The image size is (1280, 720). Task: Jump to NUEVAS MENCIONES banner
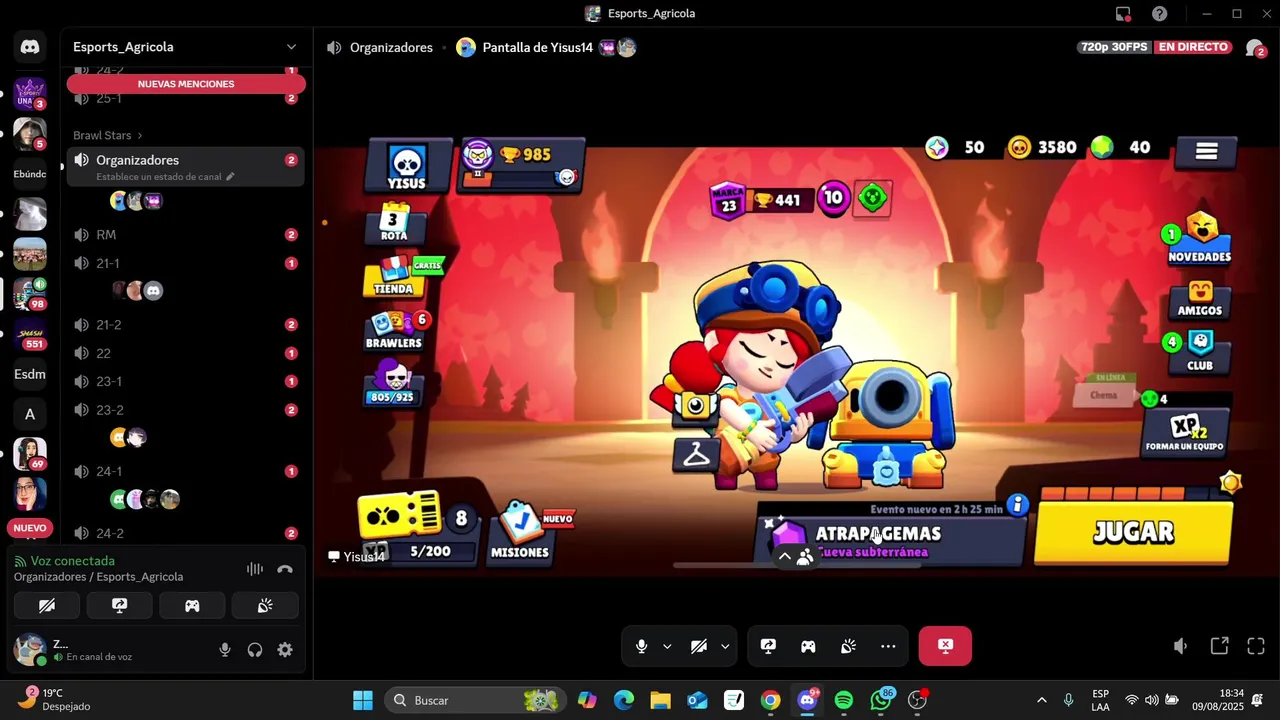tap(186, 84)
